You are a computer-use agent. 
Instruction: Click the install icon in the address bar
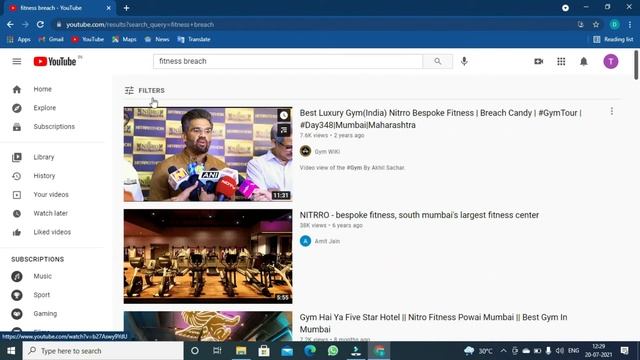pyautogui.click(x=580, y=24)
